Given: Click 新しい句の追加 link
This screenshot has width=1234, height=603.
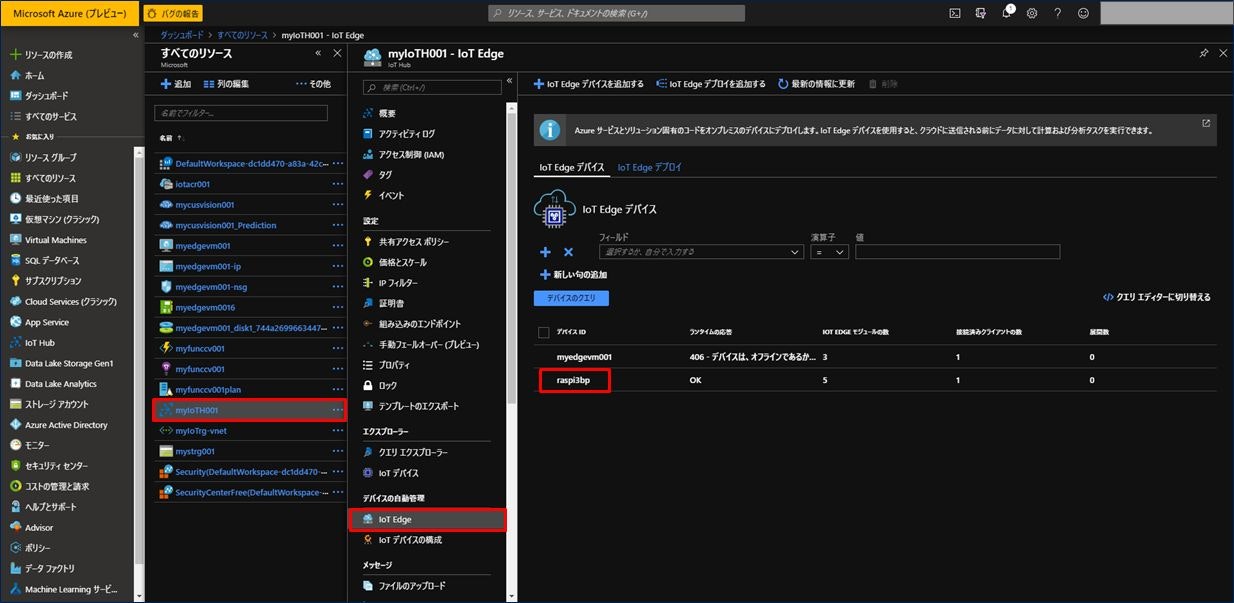Looking at the screenshot, I should tap(573, 275).
